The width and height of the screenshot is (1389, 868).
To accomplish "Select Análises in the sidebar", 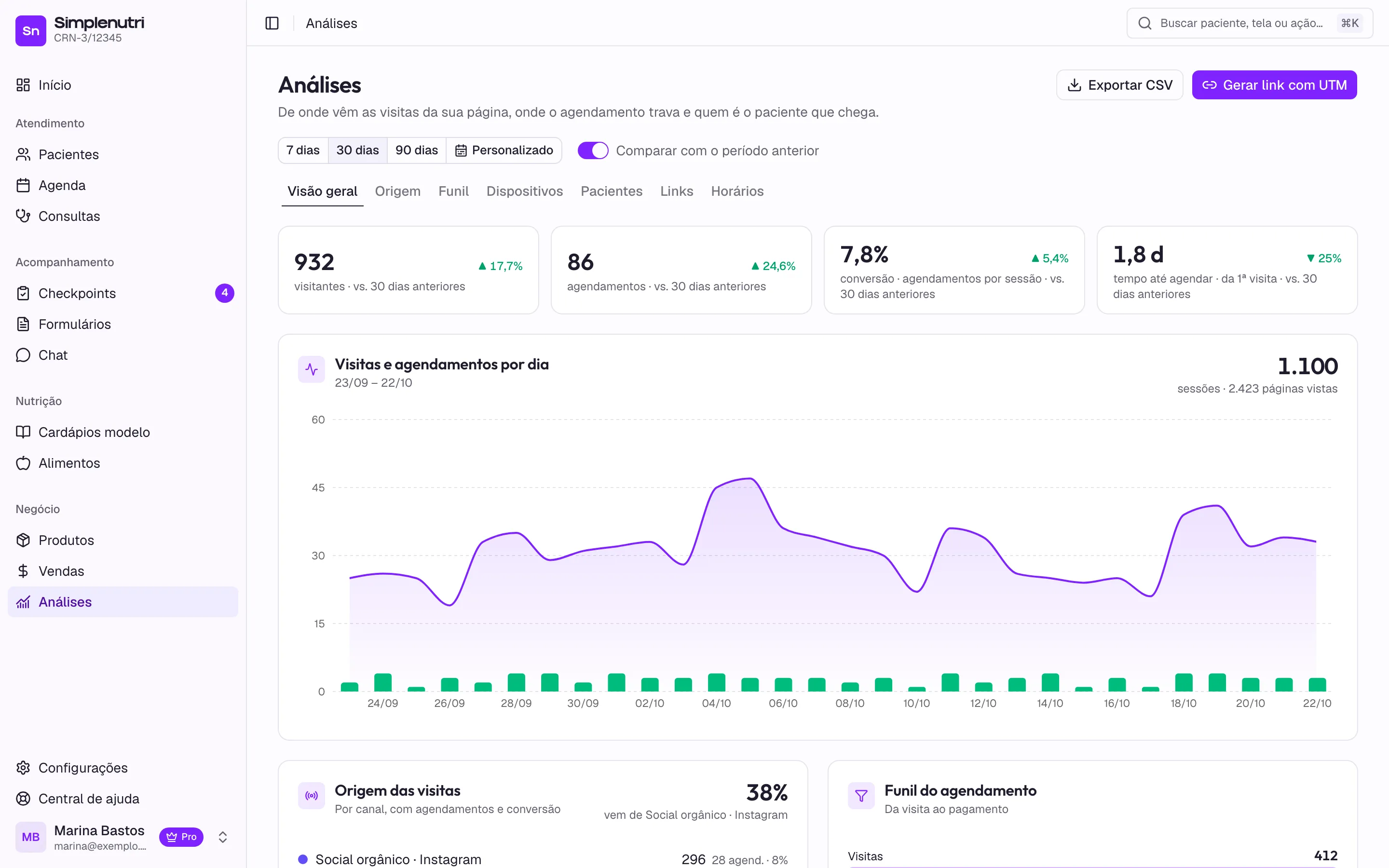I will pyautogui.click(x=123, y=602).
